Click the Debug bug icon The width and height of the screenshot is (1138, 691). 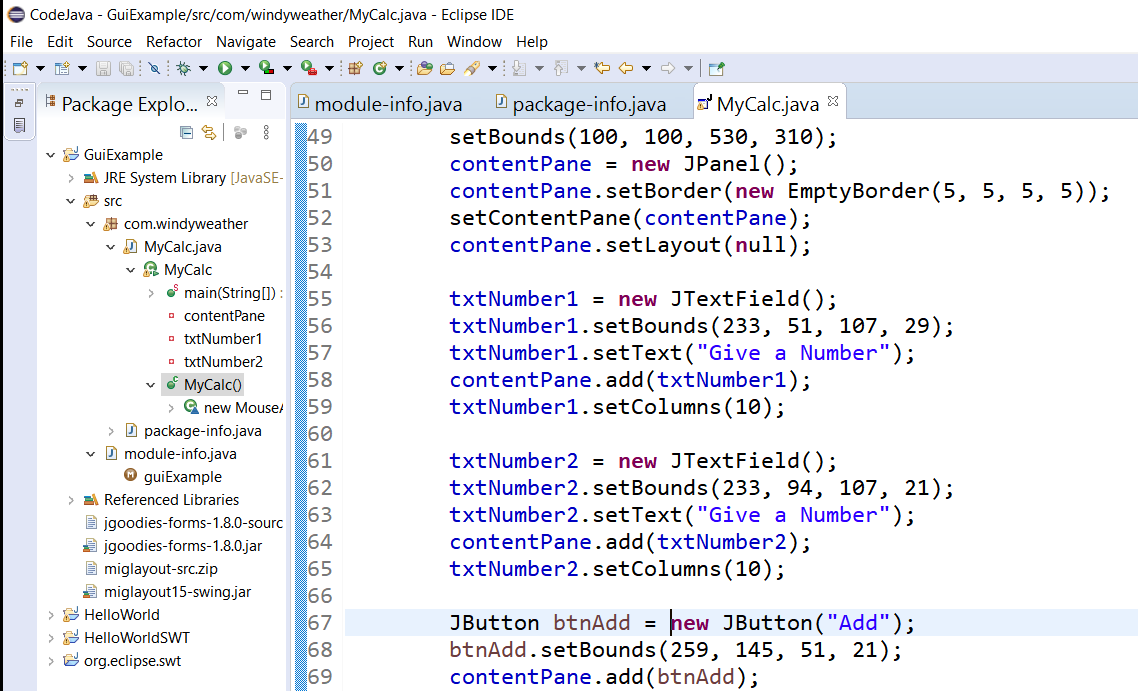pyautogui.click(x=183, y=68)
